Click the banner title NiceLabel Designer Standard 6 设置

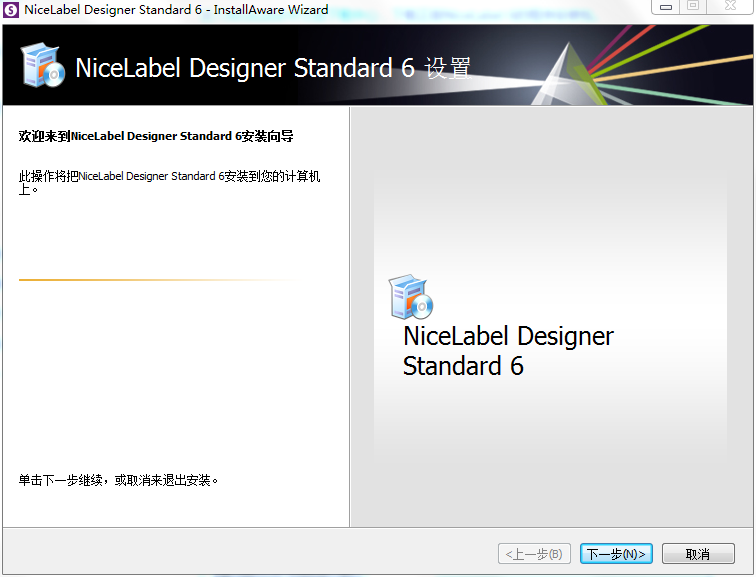tap(273, 68)
